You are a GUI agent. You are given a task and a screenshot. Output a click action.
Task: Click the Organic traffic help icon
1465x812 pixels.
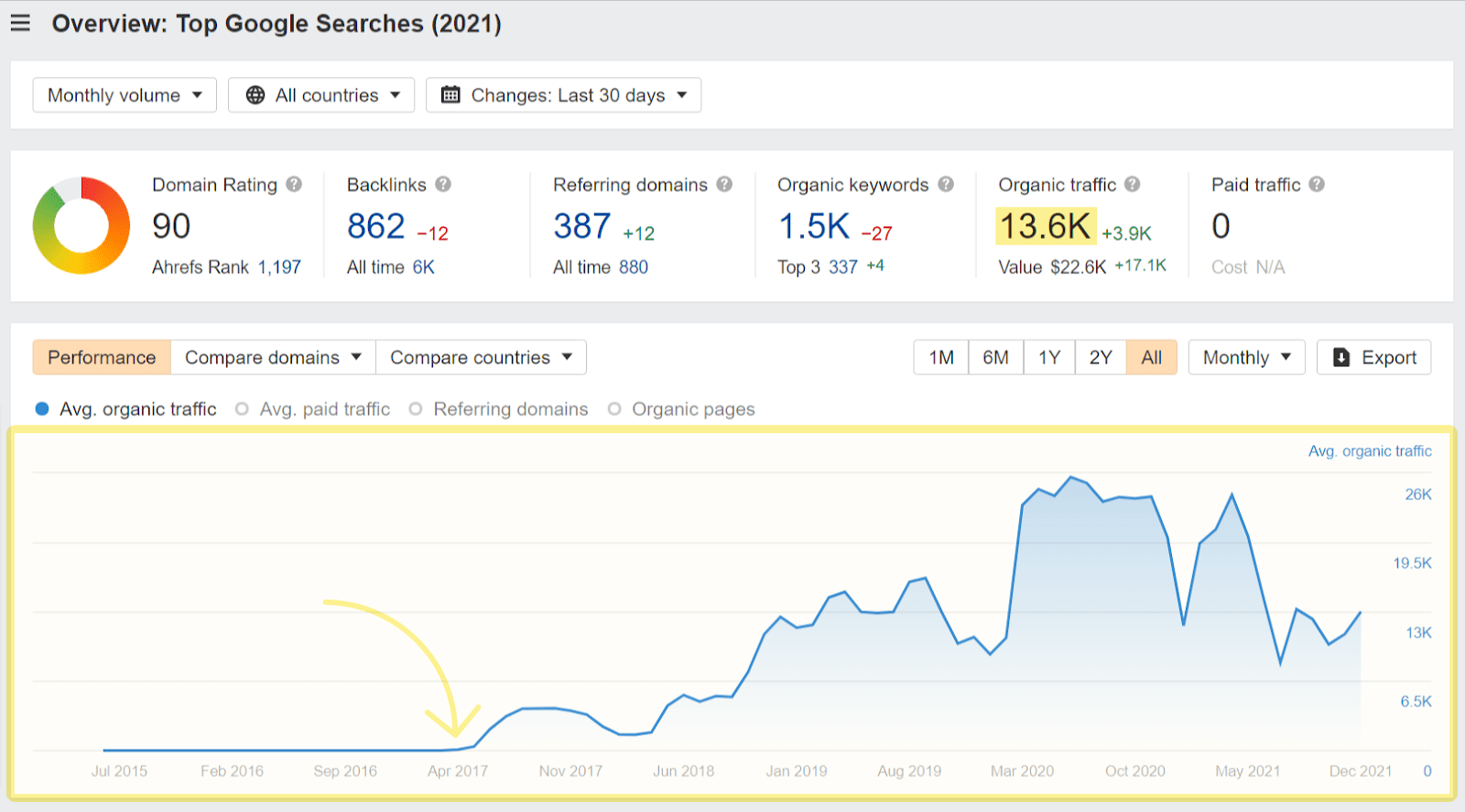tap(1133, 184)
